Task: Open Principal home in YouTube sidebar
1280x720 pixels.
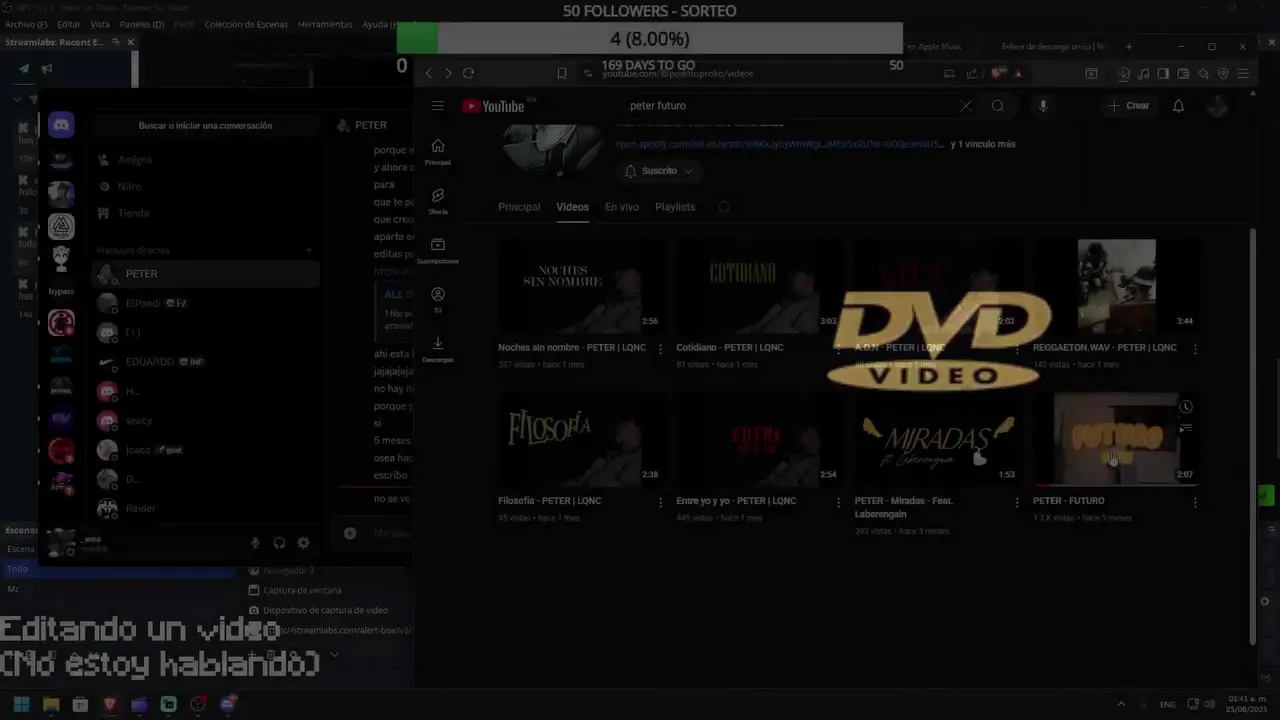Action: (437, 152)
